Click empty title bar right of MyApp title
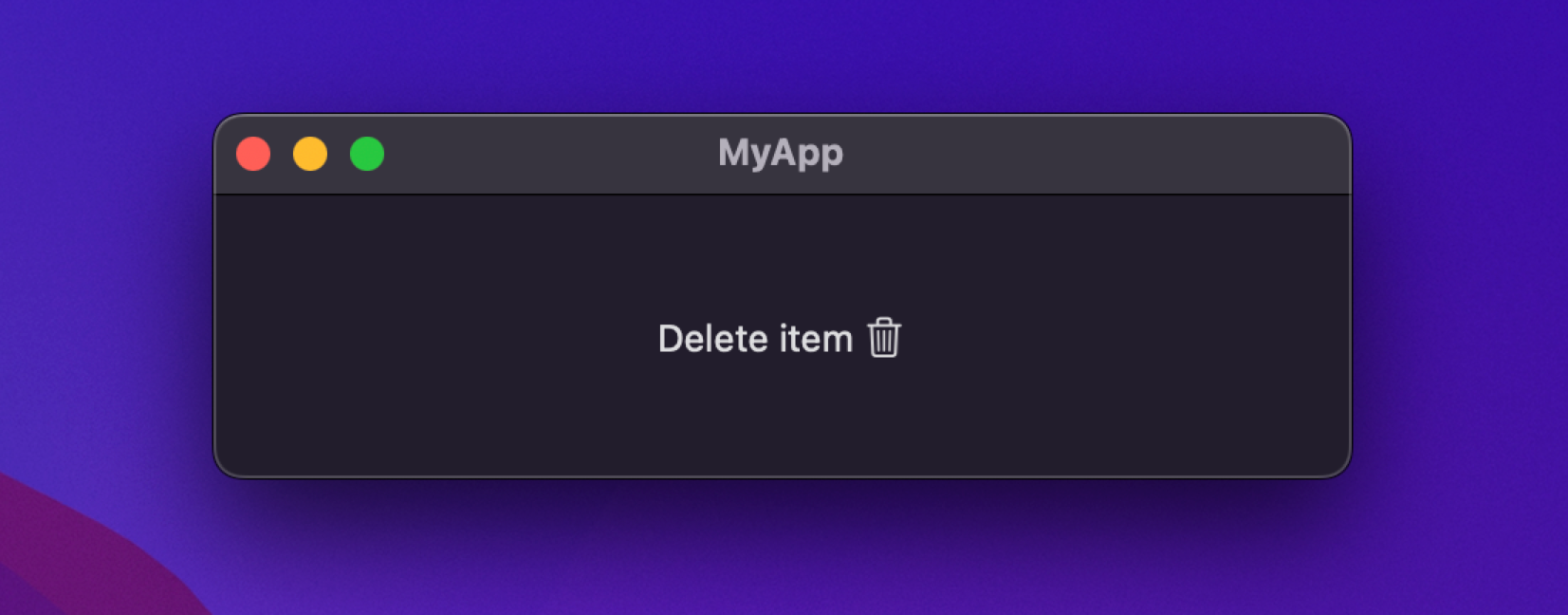 coord(1091,154)
